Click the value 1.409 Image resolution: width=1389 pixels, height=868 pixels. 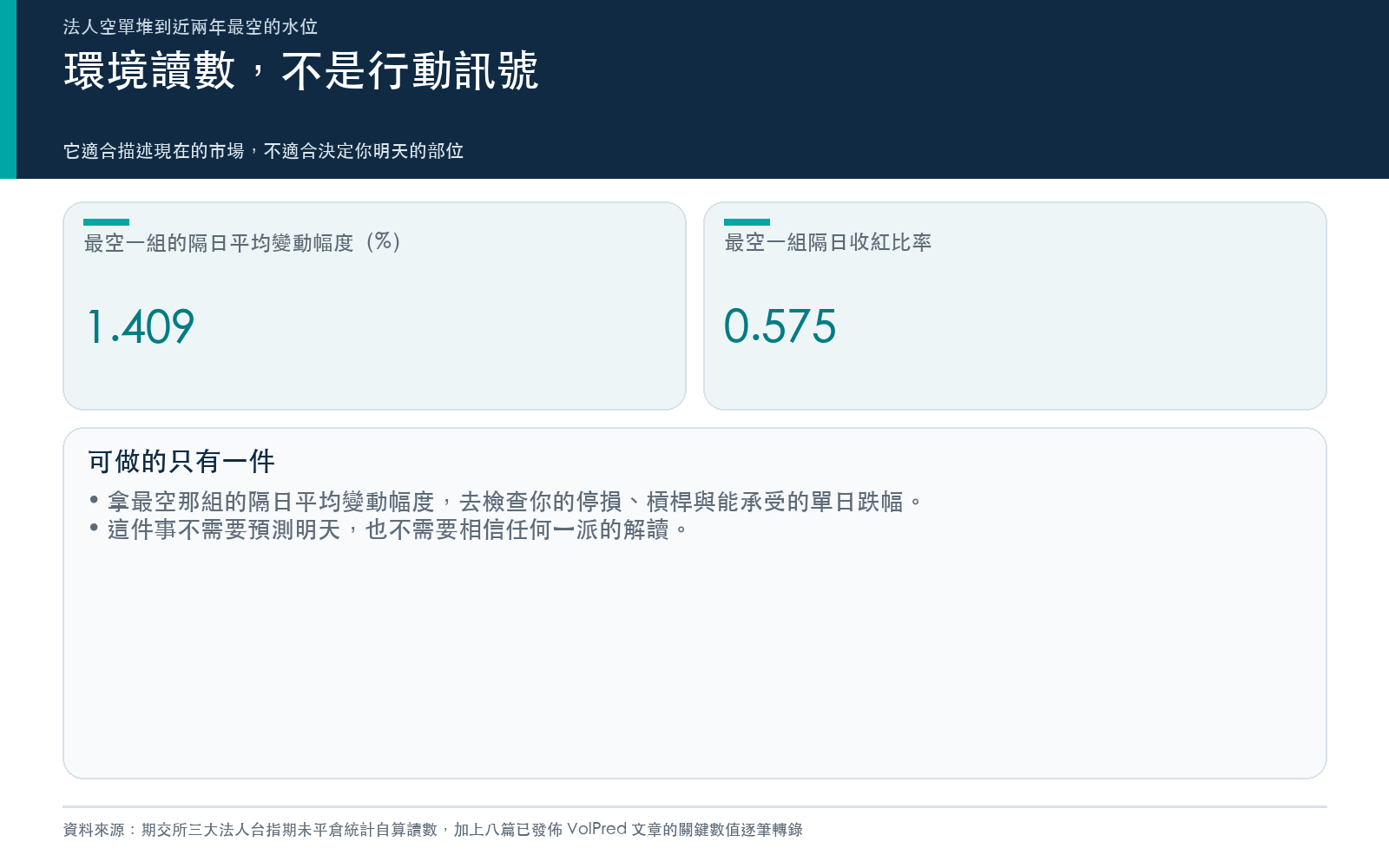point(141,326)
